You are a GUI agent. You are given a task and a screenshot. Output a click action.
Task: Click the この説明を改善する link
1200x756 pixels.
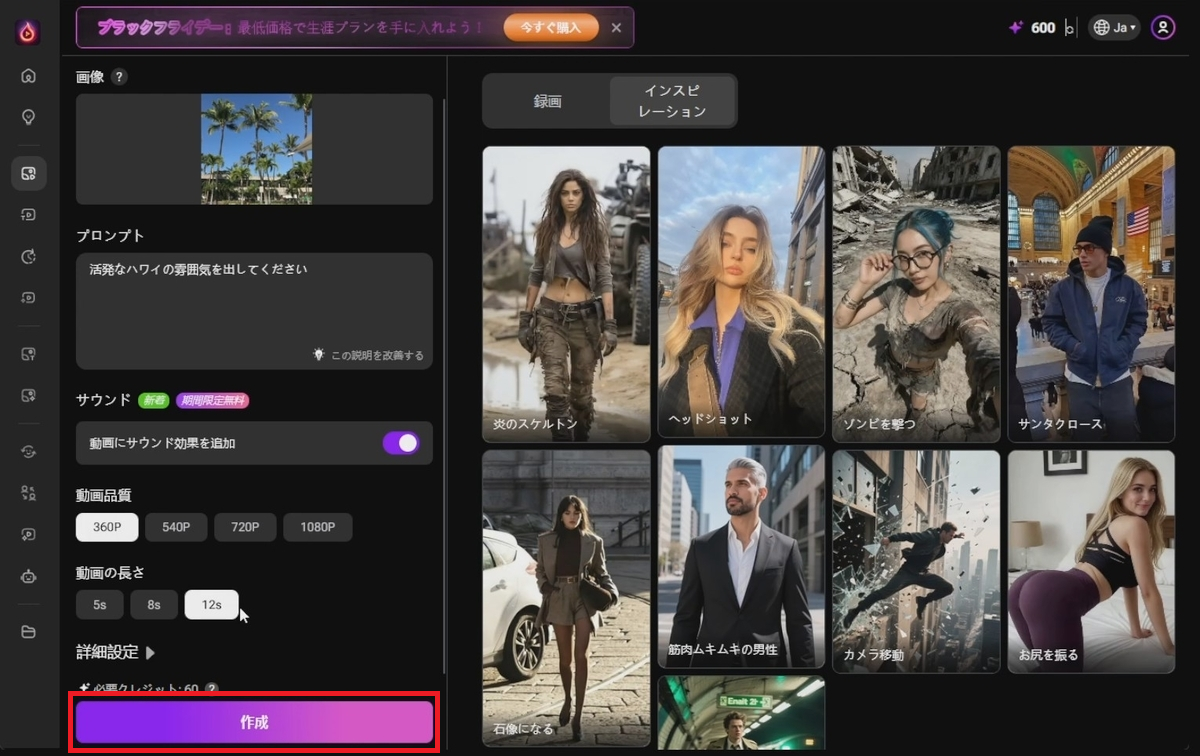377,355
